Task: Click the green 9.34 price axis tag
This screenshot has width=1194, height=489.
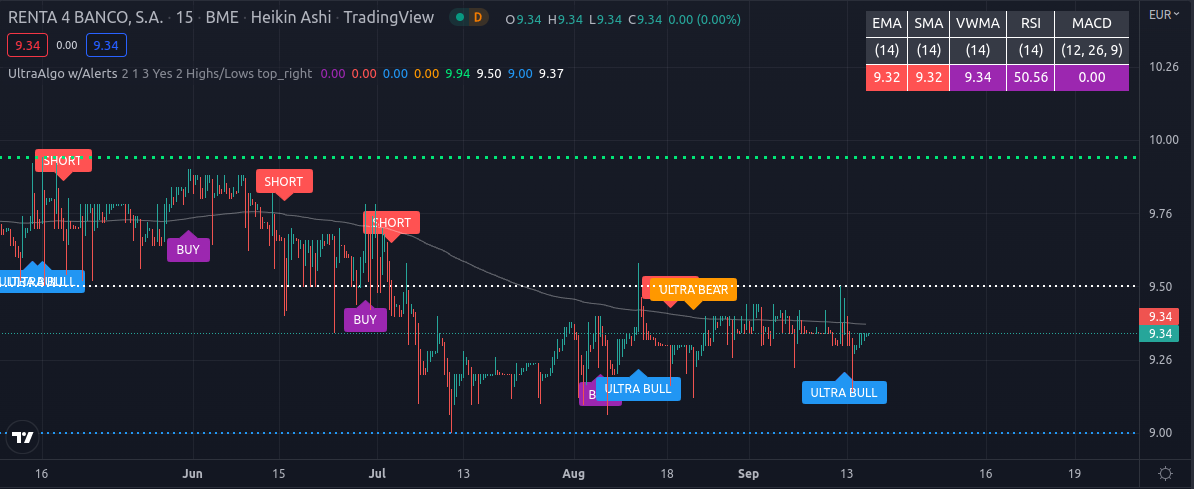Action: click(1159, 334)
